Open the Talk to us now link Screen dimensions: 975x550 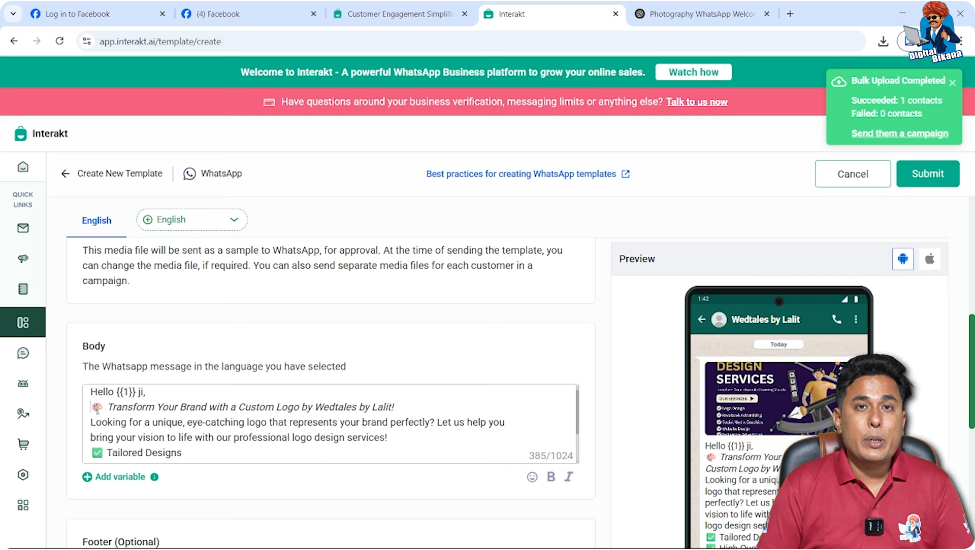tap(696, 102)
